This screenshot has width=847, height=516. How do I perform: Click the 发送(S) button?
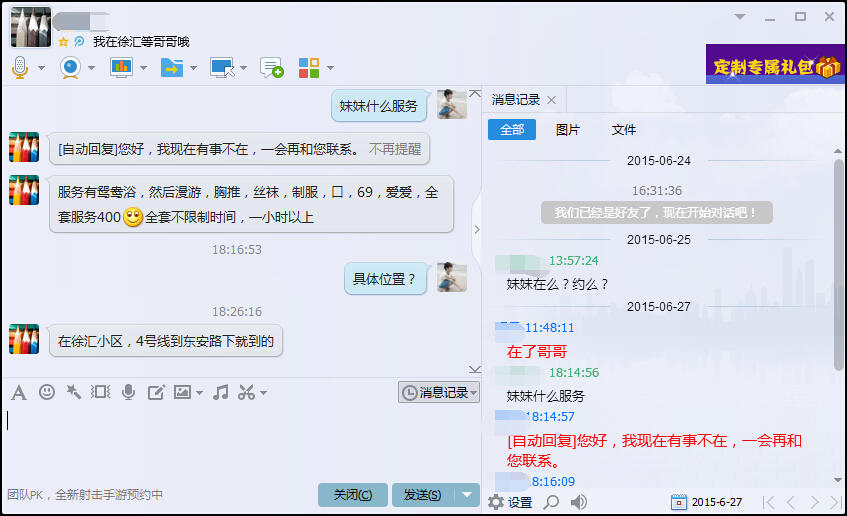coord(423,495)
